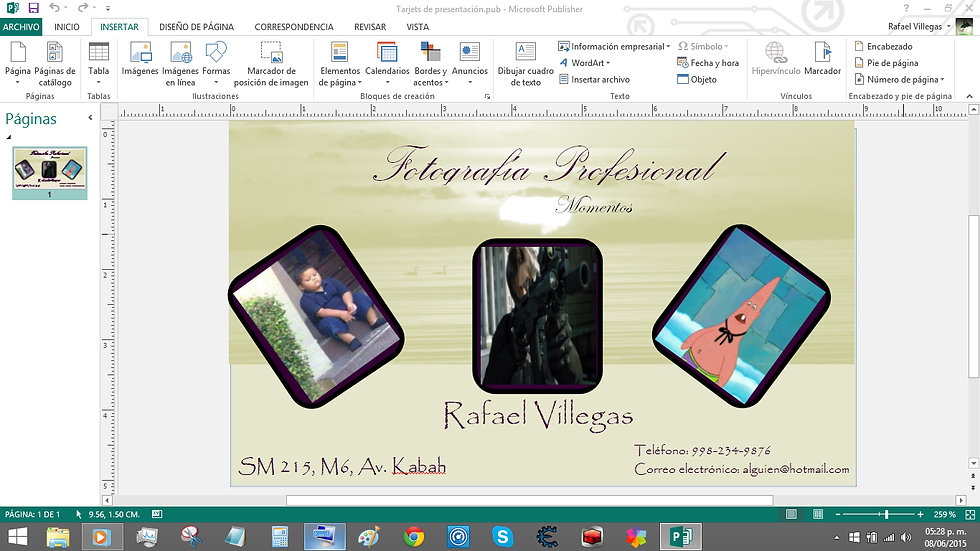Open the Windows Start button
This screenshot has height=551, width=980.
click(x=18, y=537)
